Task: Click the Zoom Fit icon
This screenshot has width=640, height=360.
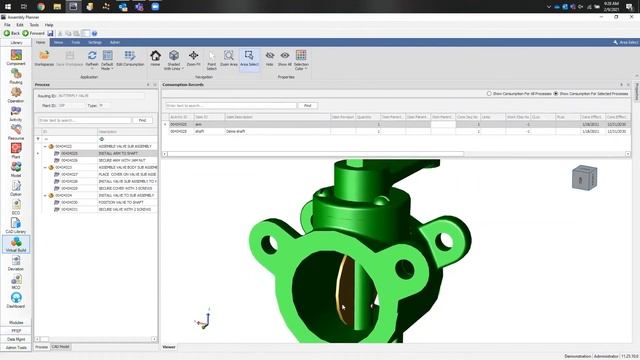Action: 193,58
